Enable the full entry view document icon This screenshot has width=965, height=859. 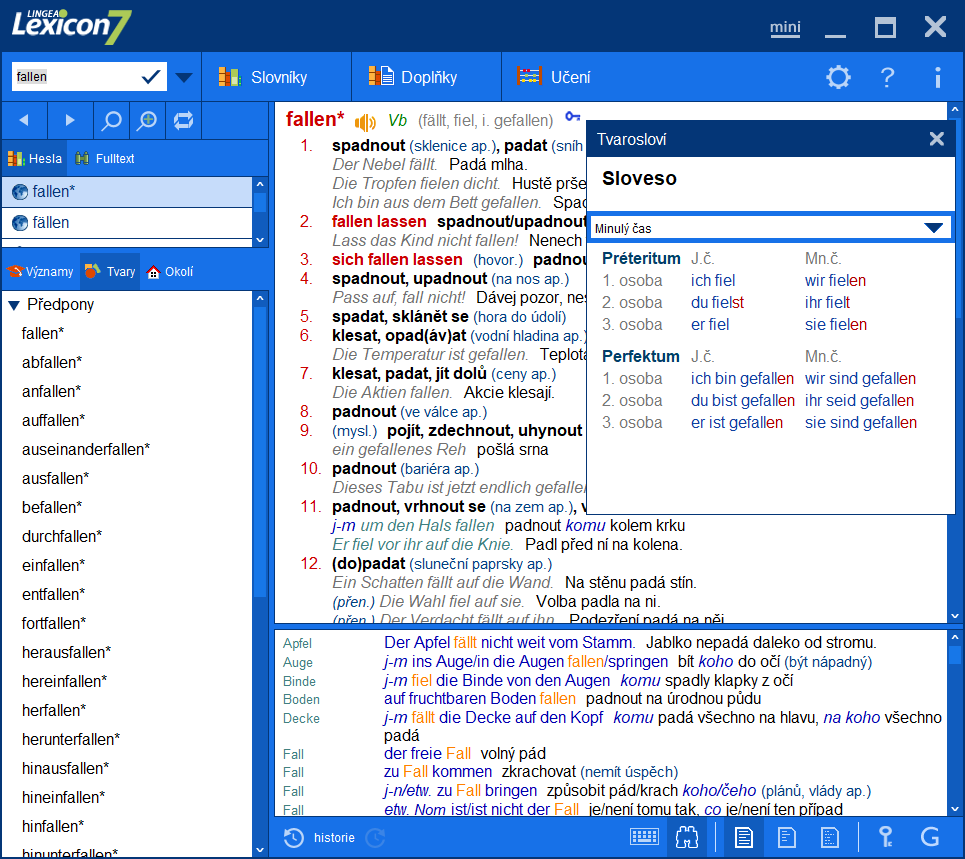[x=743, y=838]
